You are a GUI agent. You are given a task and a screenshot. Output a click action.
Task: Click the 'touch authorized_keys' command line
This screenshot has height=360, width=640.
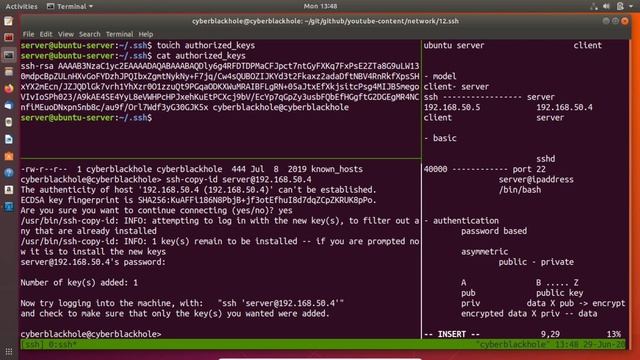(x=138, y=45)
